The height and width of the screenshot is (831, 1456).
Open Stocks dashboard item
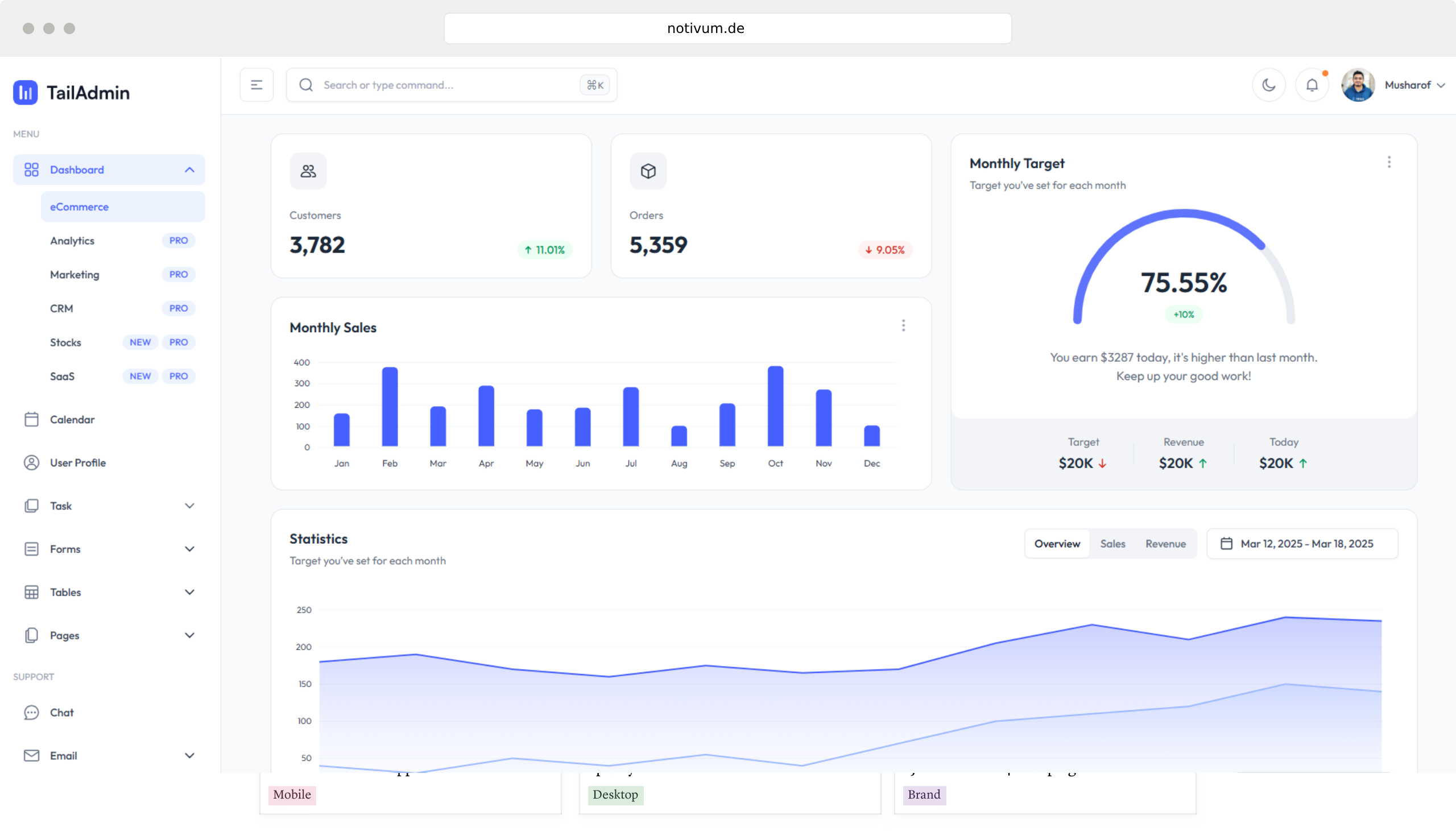(x=123, y=342)
